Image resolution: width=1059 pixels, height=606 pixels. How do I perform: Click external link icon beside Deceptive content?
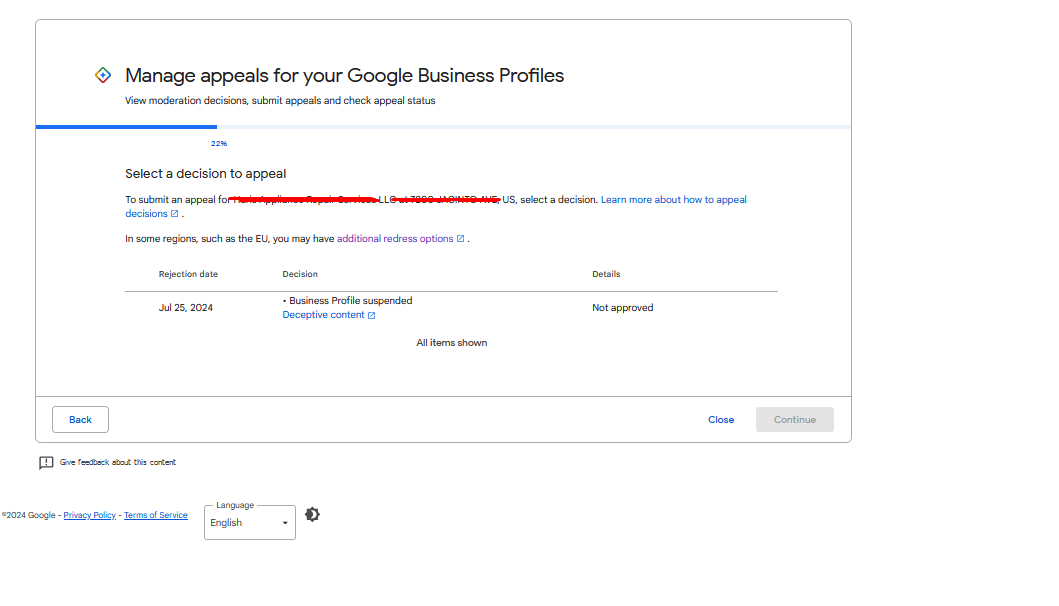click(x=371, y=315)
